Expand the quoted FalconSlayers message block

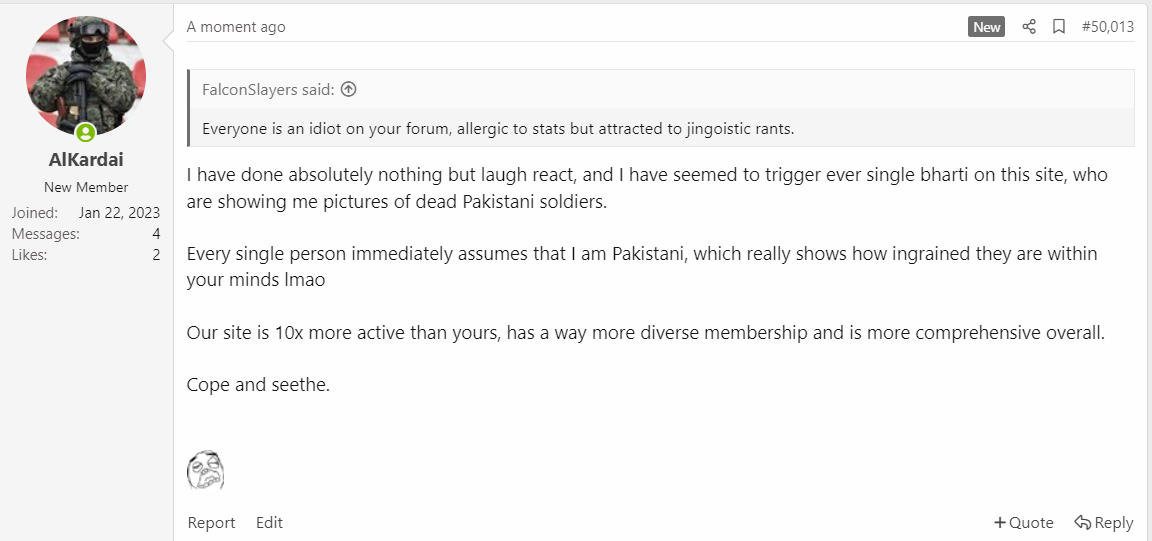tap(661, 108)
